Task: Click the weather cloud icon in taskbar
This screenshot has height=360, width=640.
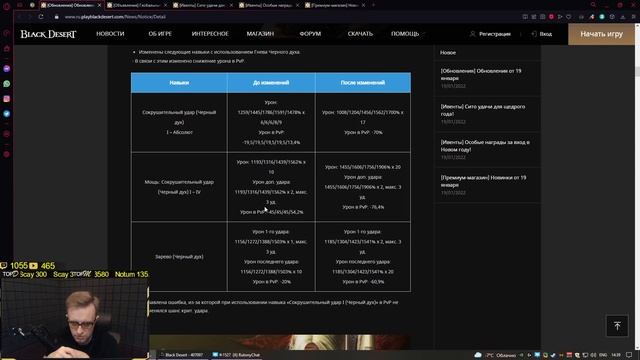Action: [x=478, y=355]
